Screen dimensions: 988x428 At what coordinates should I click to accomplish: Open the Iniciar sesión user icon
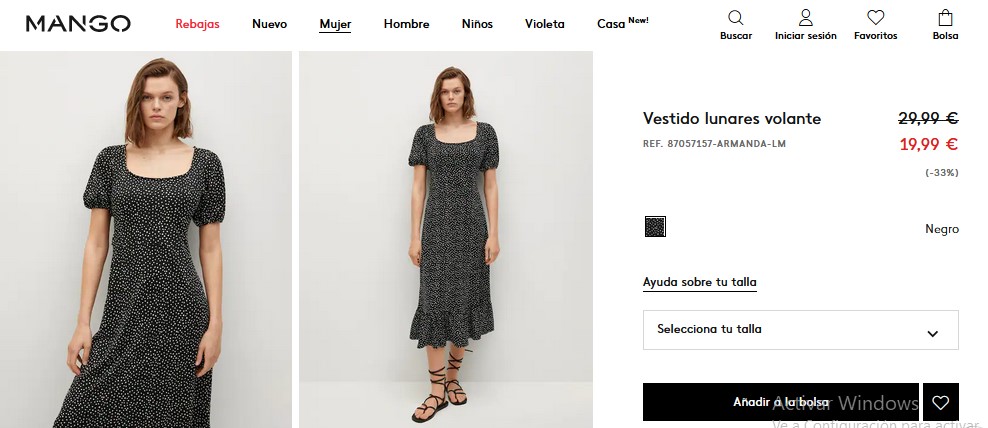(x=805, y=18)
